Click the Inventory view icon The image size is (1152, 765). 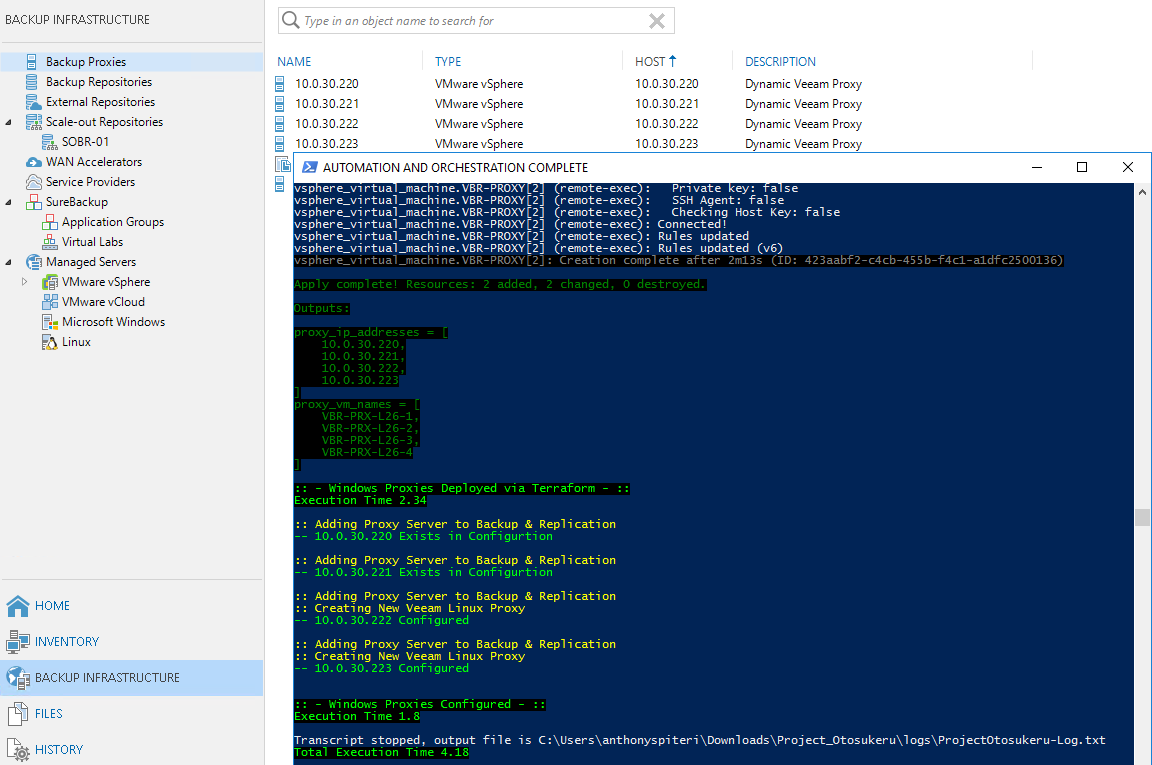18,642
